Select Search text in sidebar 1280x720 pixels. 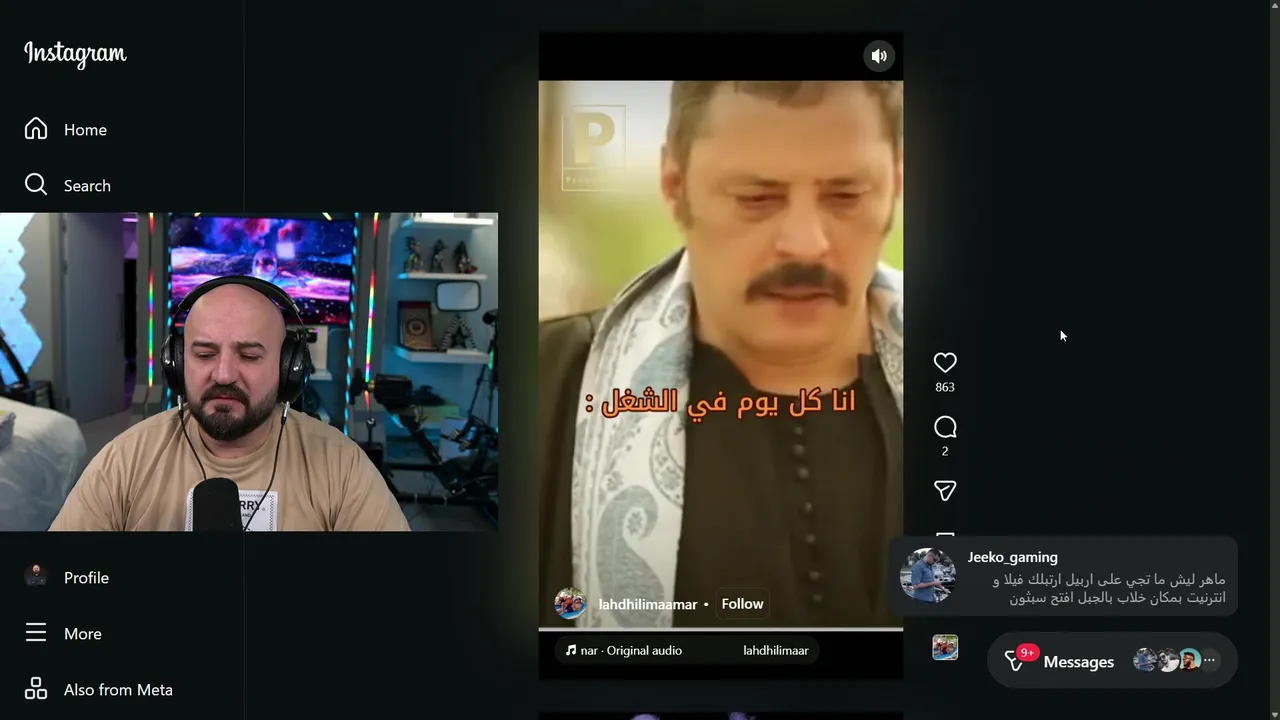tap(87, 186)
